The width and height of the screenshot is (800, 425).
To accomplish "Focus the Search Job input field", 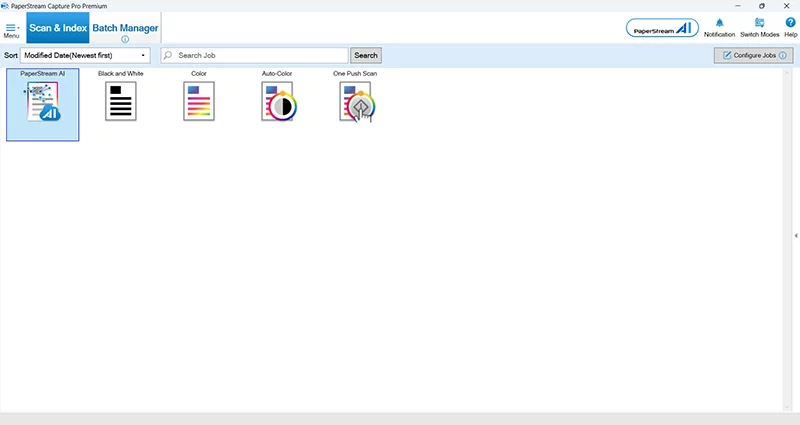I will (260, 56).
